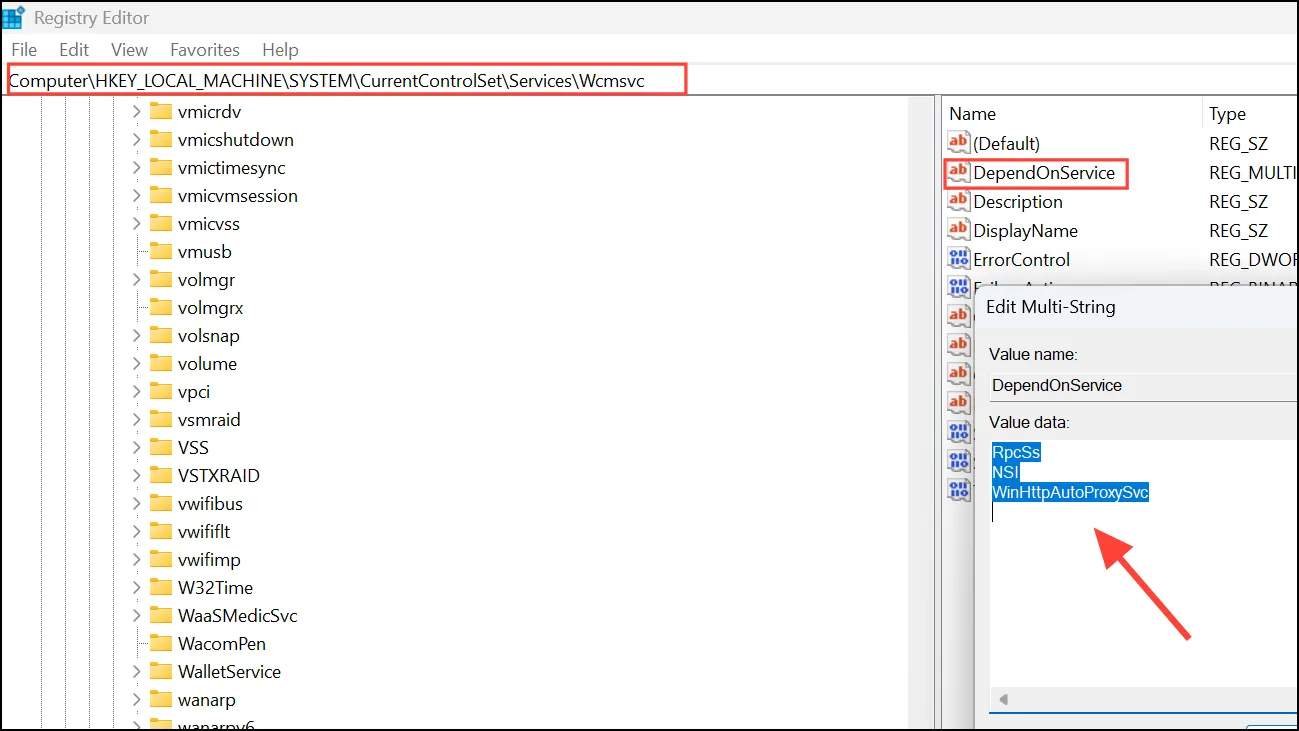Select the VSS folder icon
This screenshot has height=731, width=1299.
click(161, 447)
